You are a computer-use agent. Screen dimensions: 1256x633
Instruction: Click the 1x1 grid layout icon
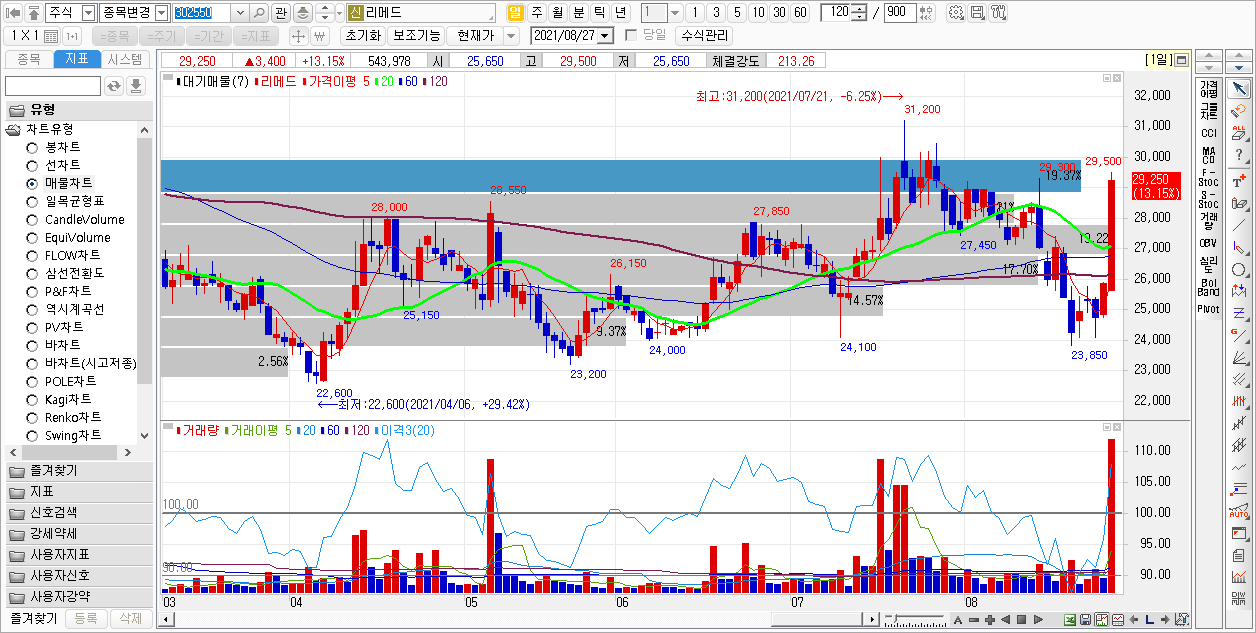(51, 36)
